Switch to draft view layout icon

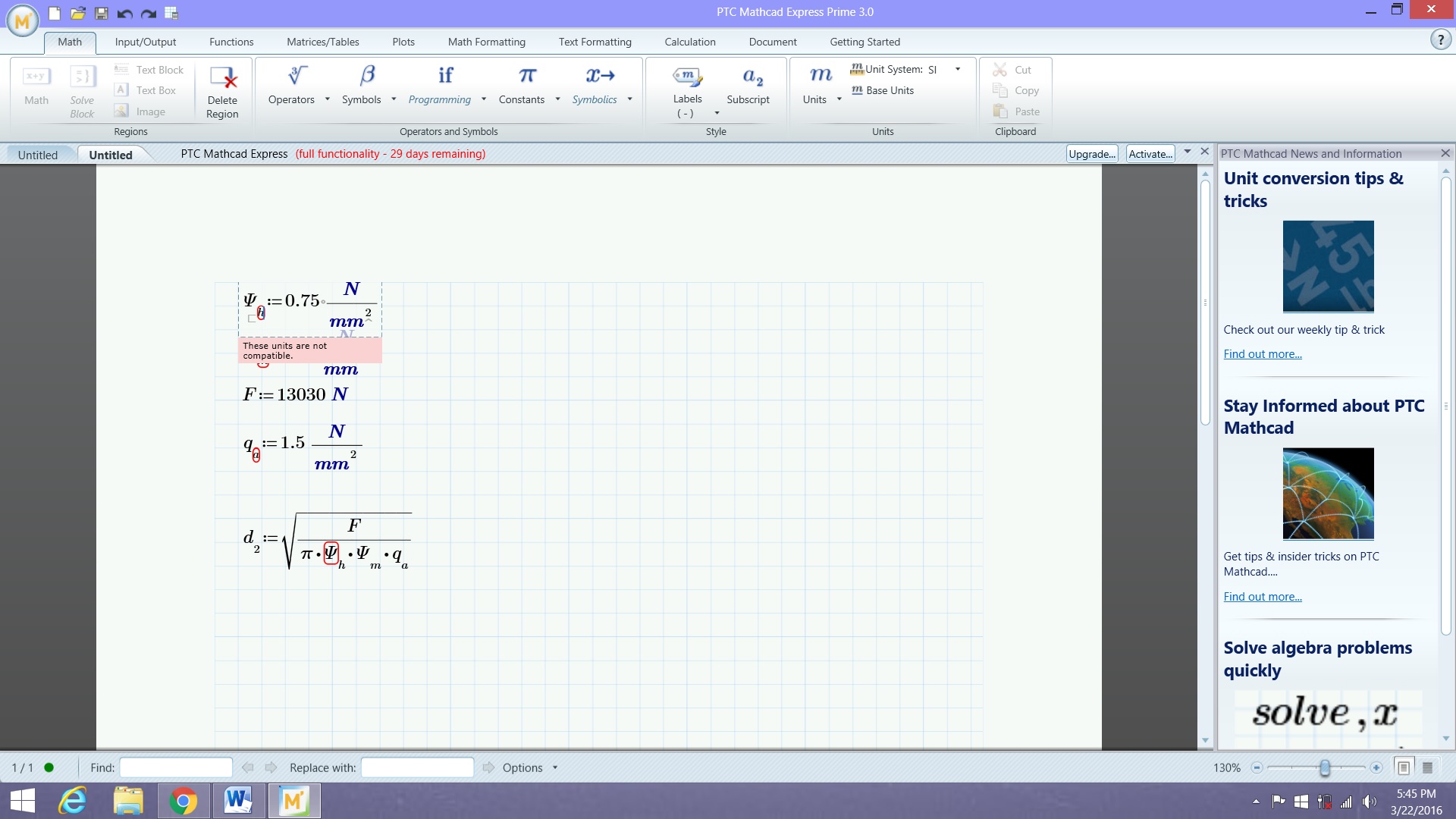(x=1427, y=768)
